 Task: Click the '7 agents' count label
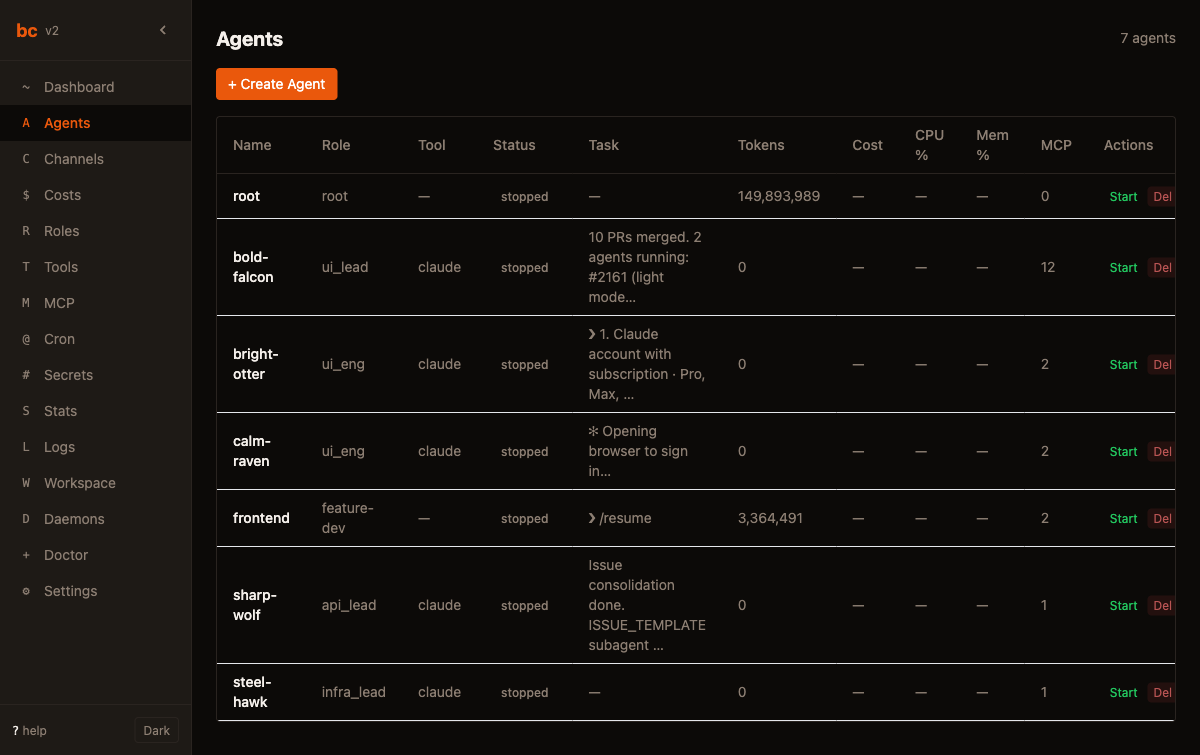tap(1148, 38)
